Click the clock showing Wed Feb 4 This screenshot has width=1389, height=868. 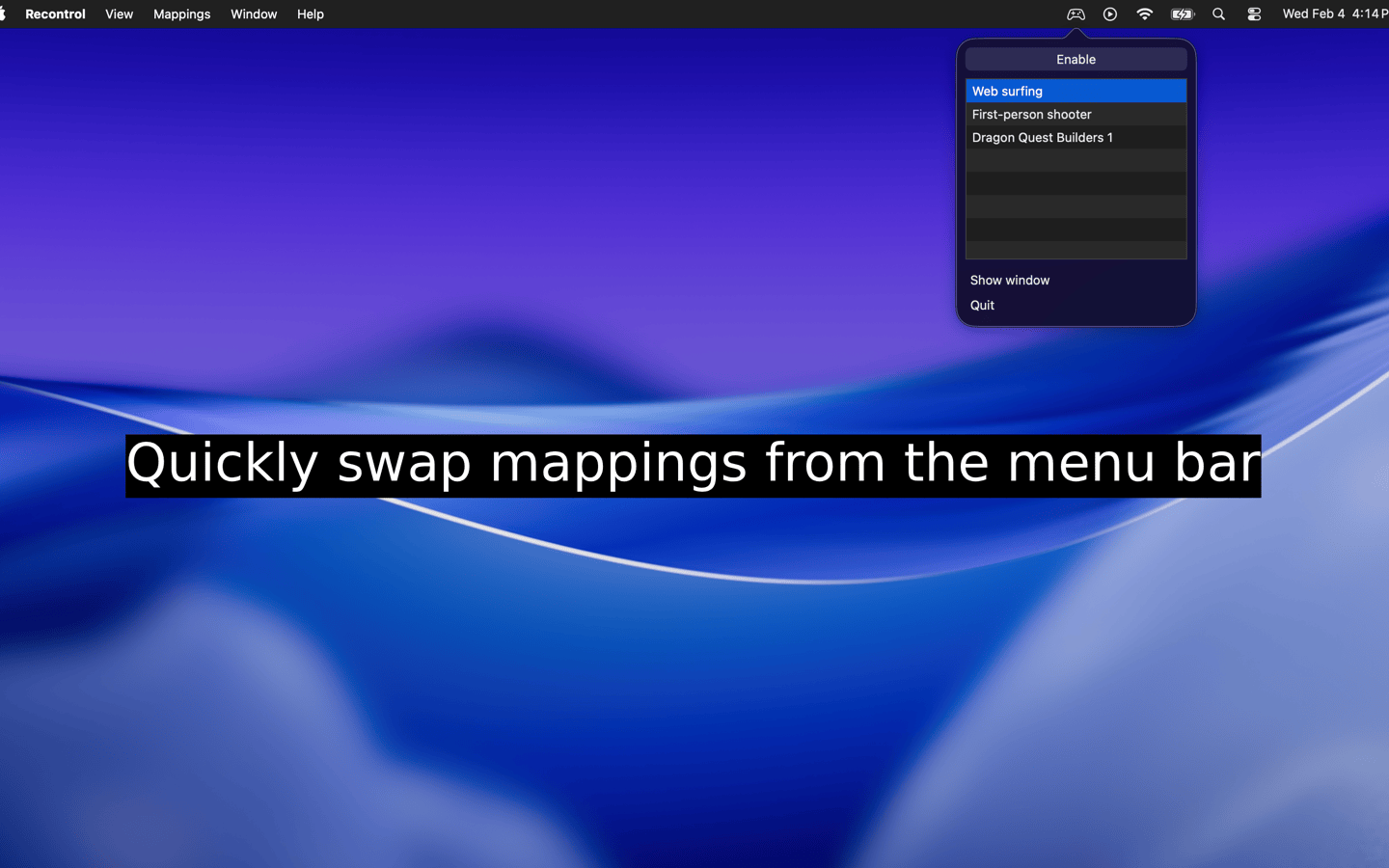coord(1335,14)
